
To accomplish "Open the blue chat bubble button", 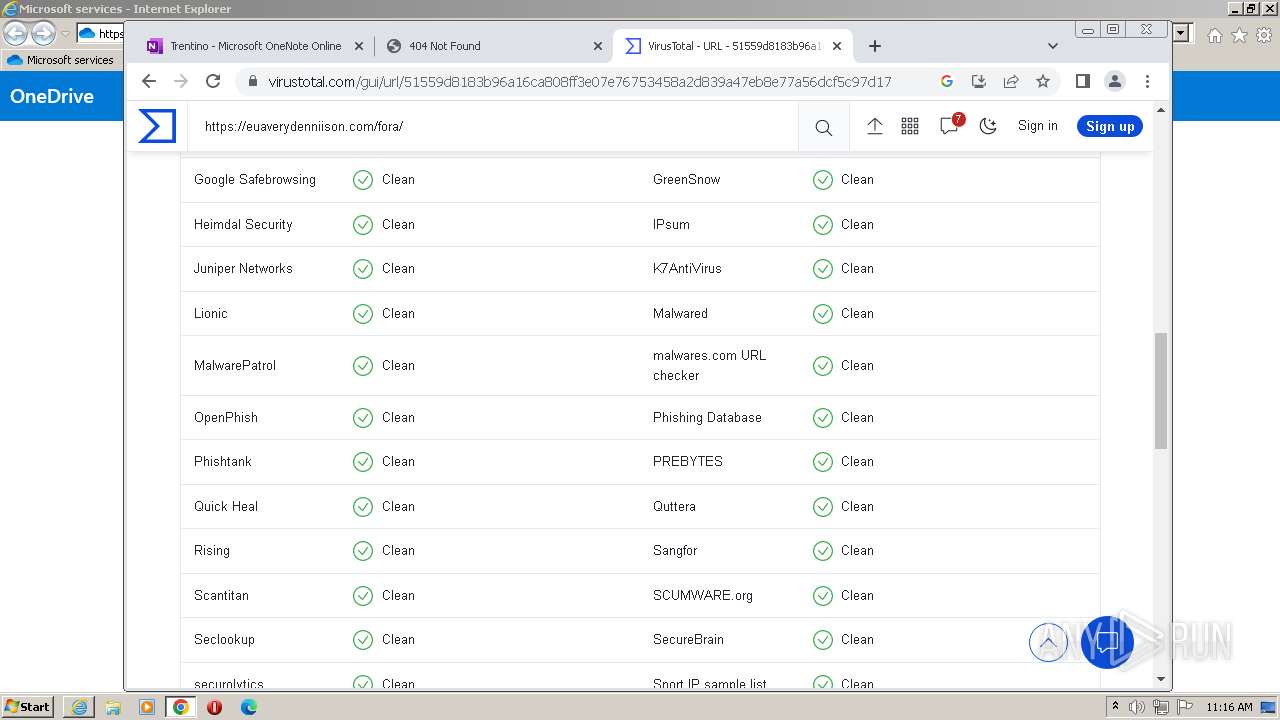I will coord(1107,642).
